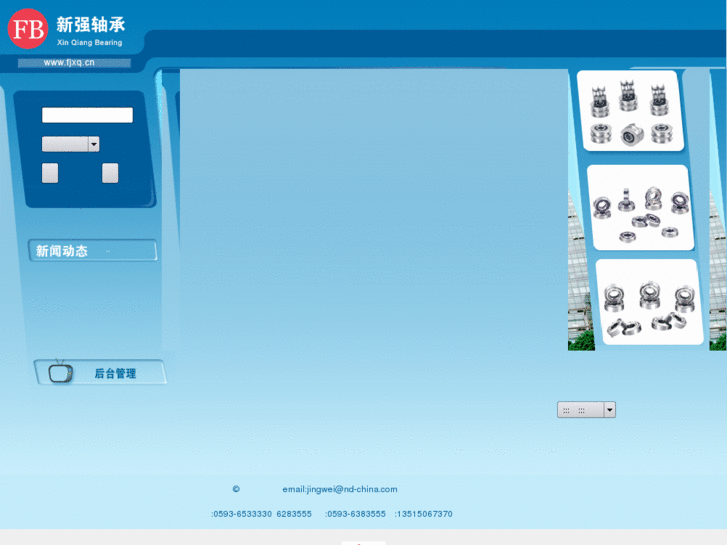Click the copyright © symbol in footer

coord(236,489)
